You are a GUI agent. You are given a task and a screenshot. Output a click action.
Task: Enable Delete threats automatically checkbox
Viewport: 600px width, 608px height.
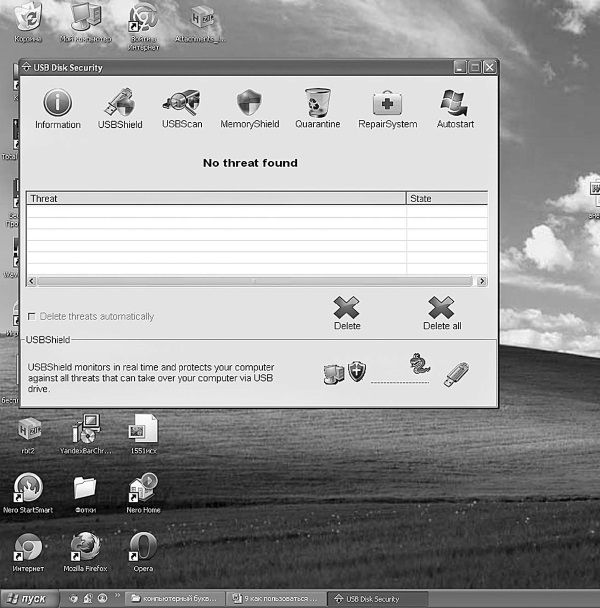click(x=31, y=317)
